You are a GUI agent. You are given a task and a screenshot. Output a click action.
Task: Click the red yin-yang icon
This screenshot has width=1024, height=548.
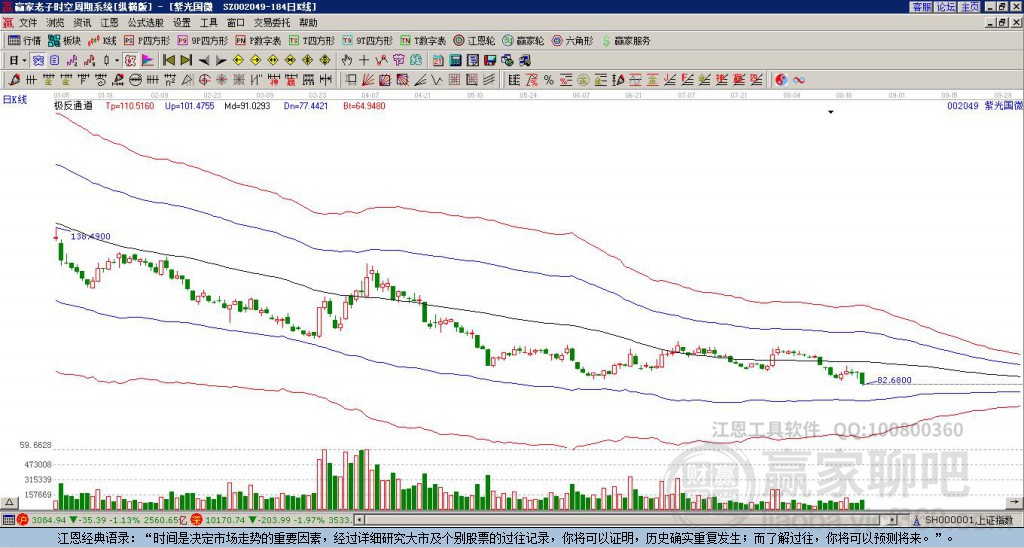[x=781, y=80]
